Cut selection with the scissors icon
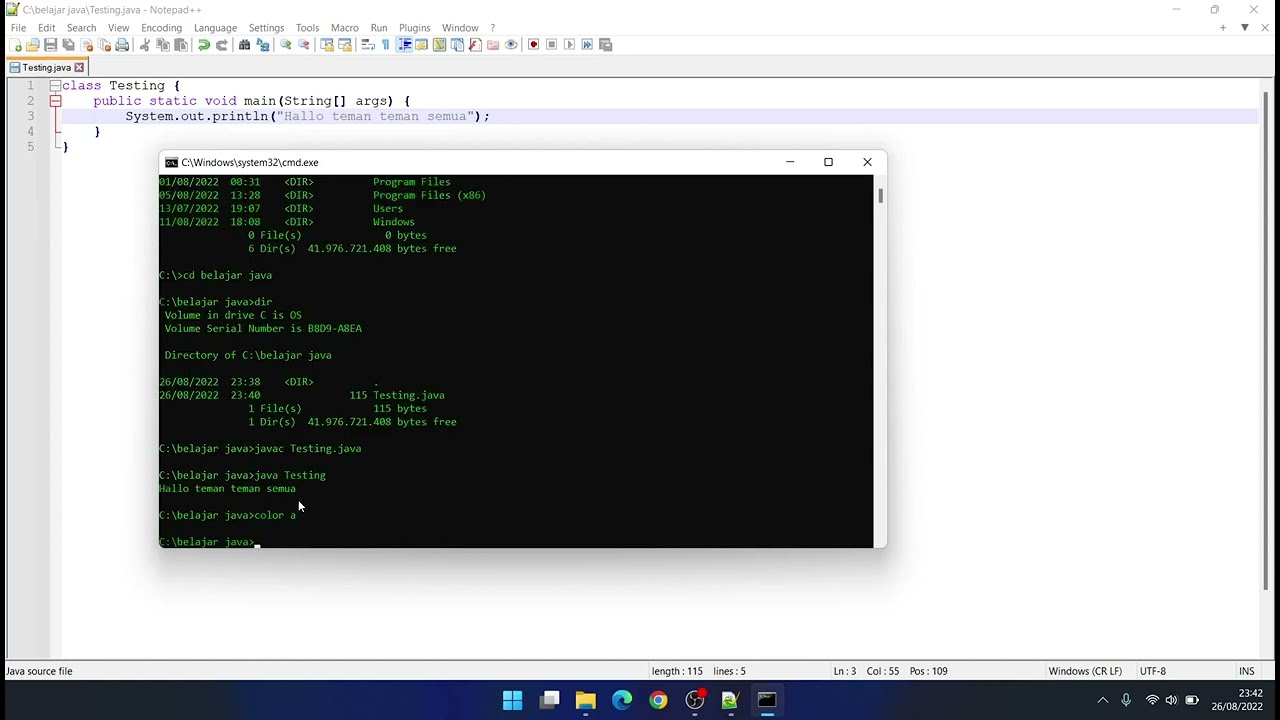The image size is (1280, 720). tap(145, 44)
